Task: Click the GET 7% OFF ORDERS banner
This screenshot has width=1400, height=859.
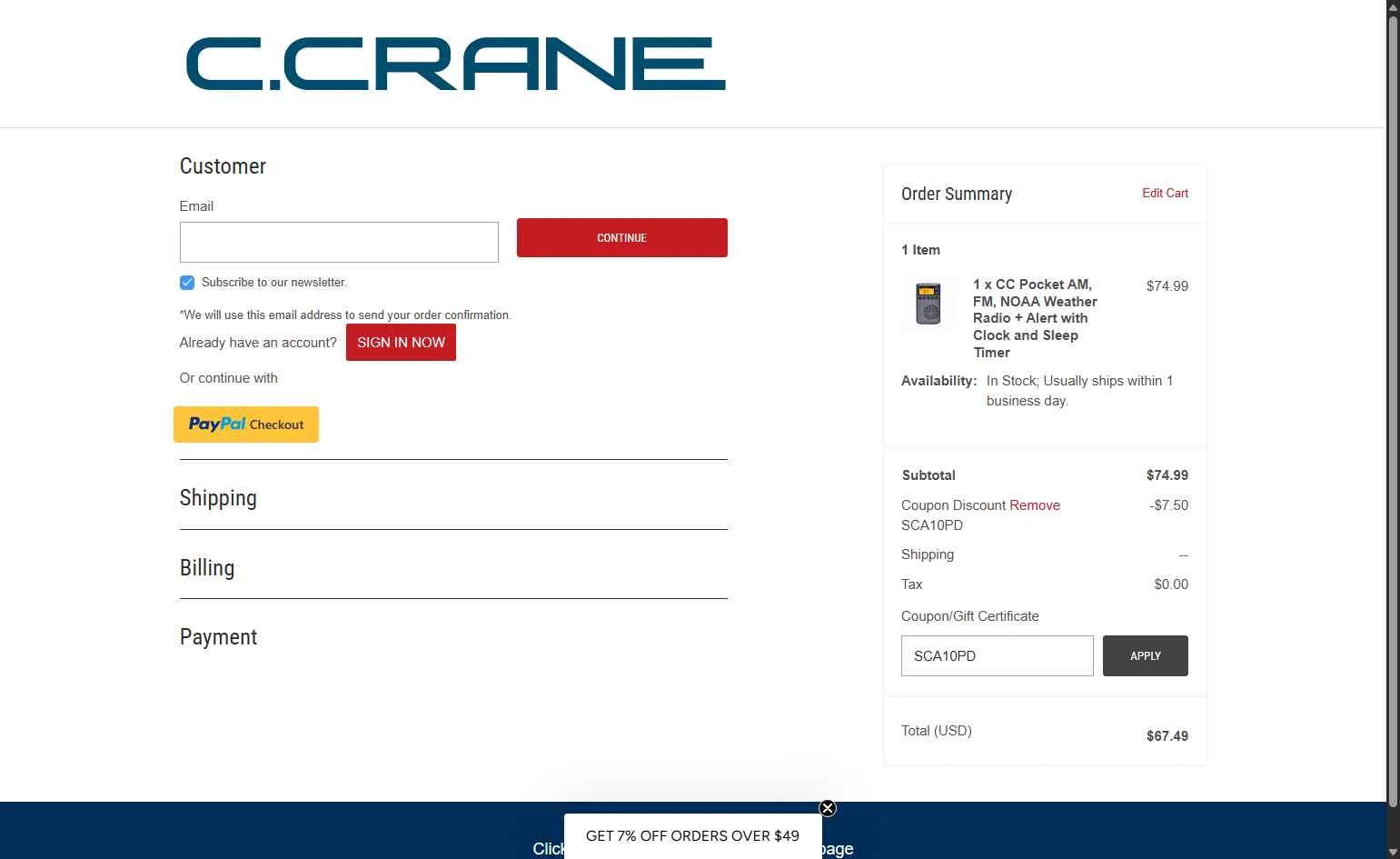Action: tap(692, 836)
